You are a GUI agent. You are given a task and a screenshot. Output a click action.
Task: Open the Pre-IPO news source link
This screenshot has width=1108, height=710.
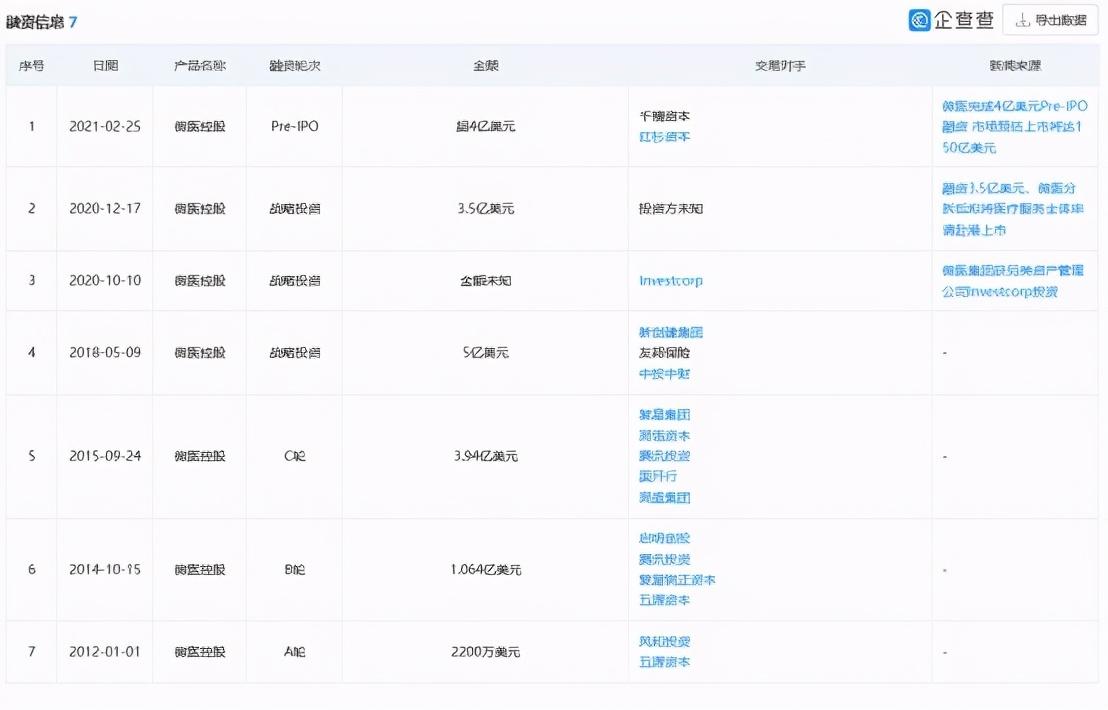coord(1014,126)
